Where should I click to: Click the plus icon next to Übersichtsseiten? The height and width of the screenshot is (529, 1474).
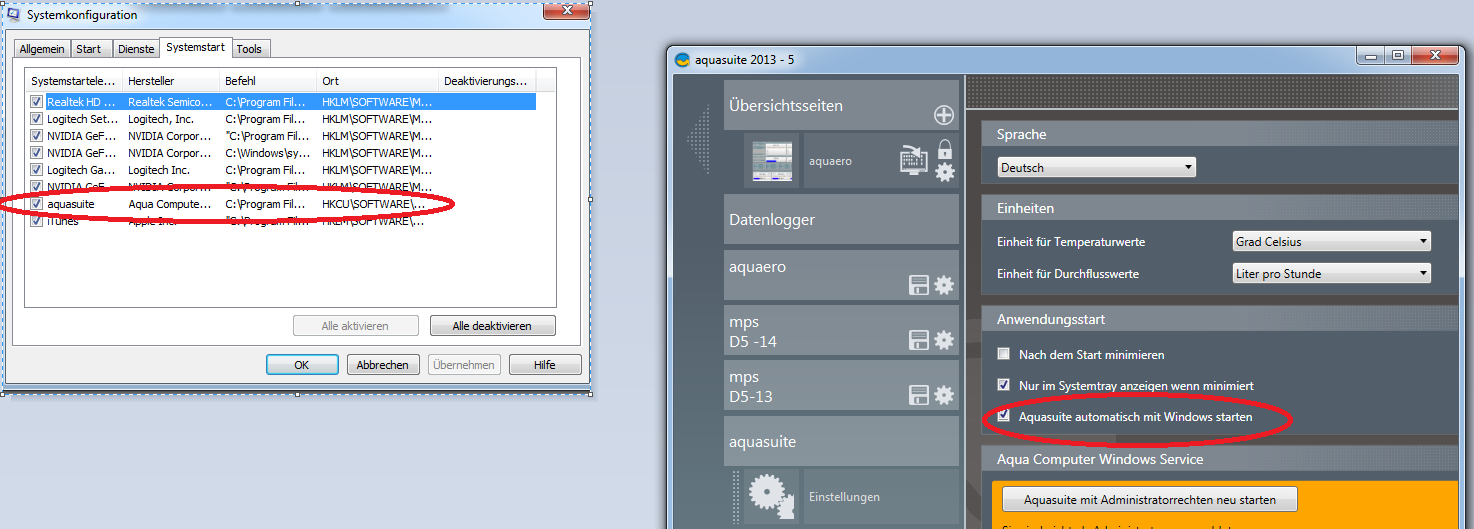click(x=943, y=115)
